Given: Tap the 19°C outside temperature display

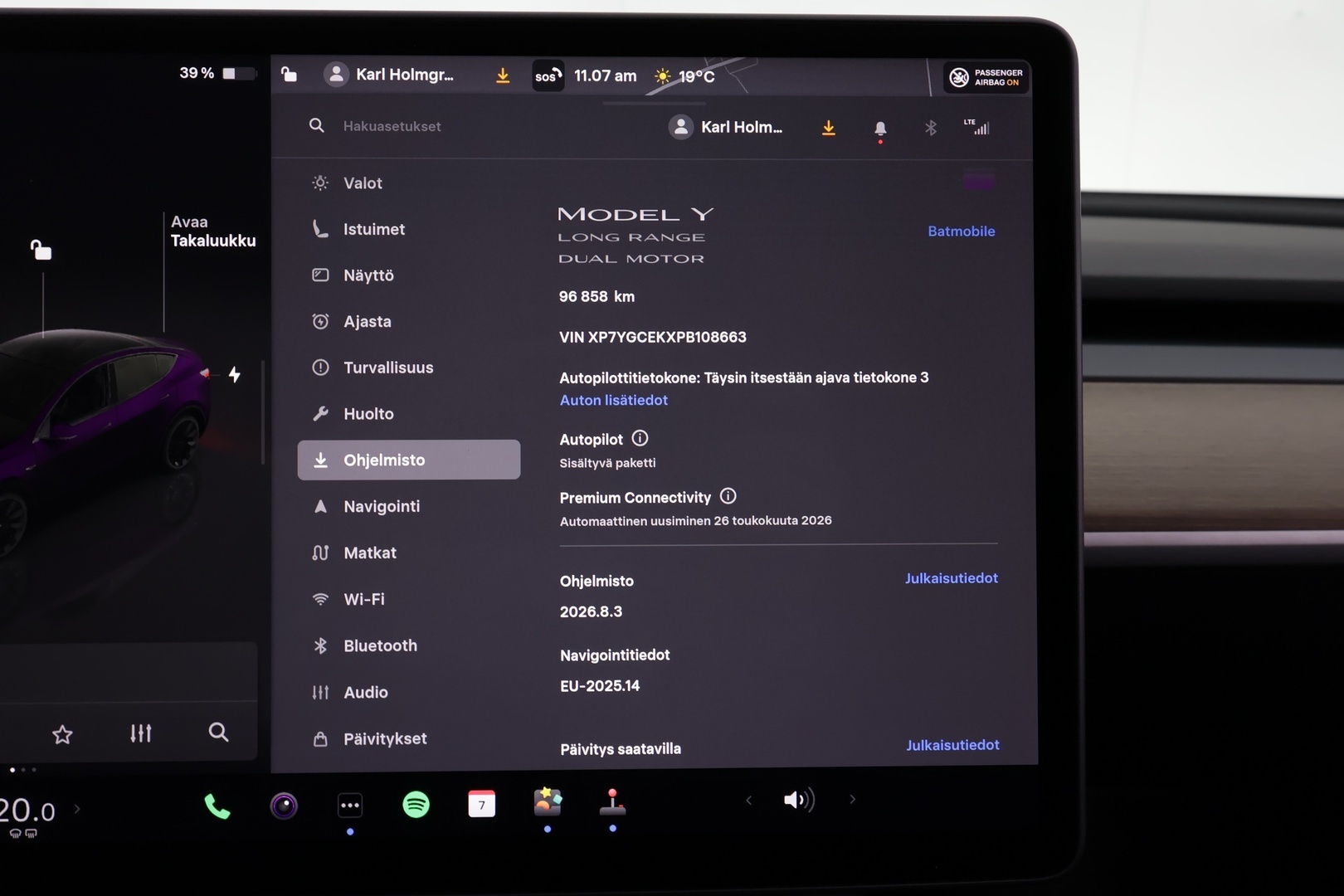Looking at the screenshot, I should click(x=685, y=76).
